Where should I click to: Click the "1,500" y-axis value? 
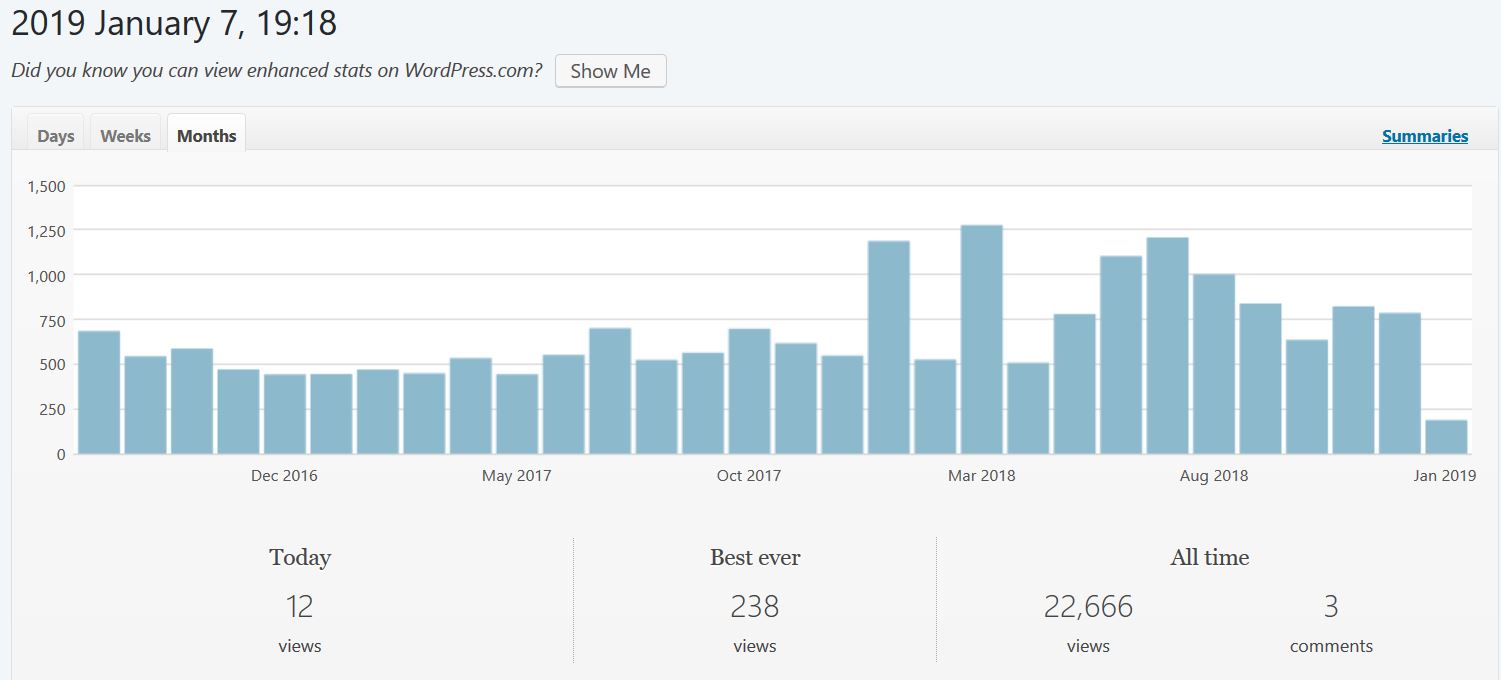(46, 186)
